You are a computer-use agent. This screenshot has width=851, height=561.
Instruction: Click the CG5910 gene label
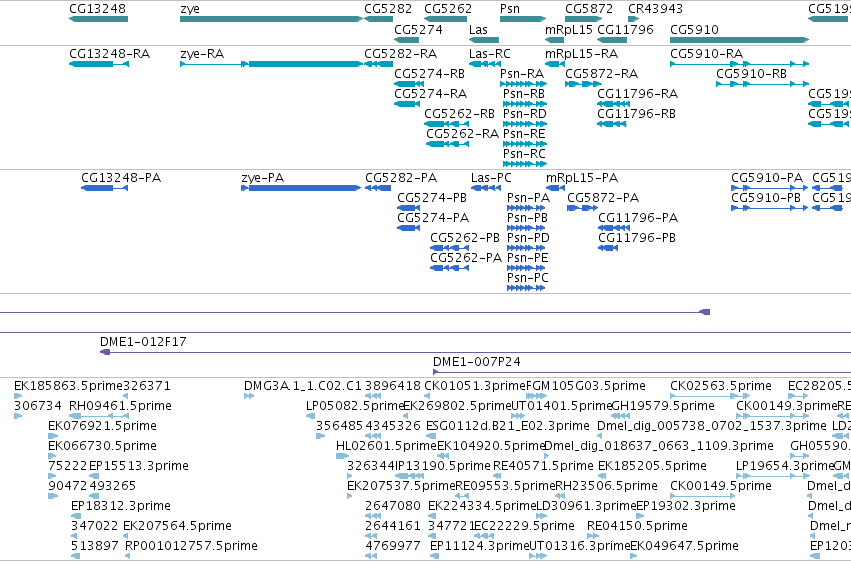(694, 29)
